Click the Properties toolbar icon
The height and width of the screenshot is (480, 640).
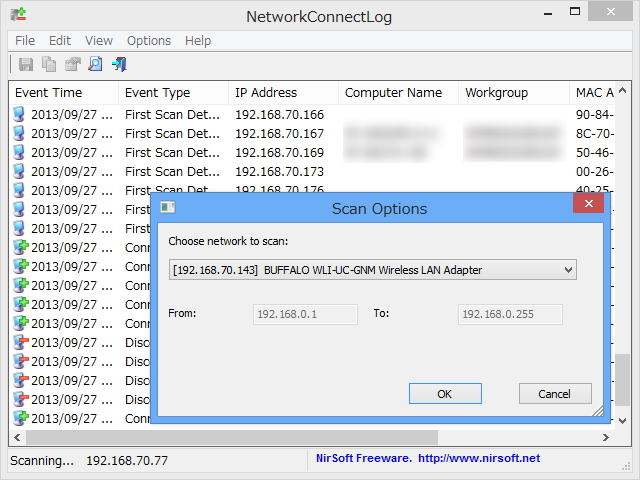pos(72,65)
